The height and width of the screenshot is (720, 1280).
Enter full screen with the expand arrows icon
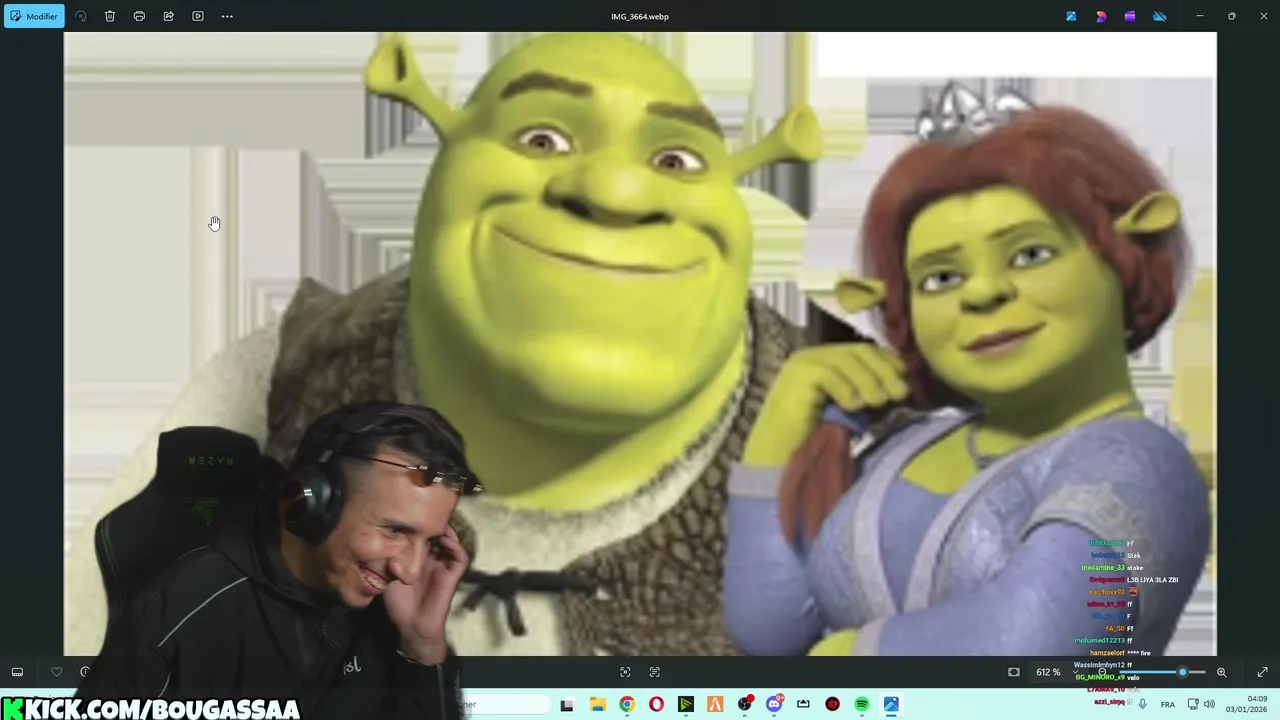pyautogui.click(x=1262, y=672)
